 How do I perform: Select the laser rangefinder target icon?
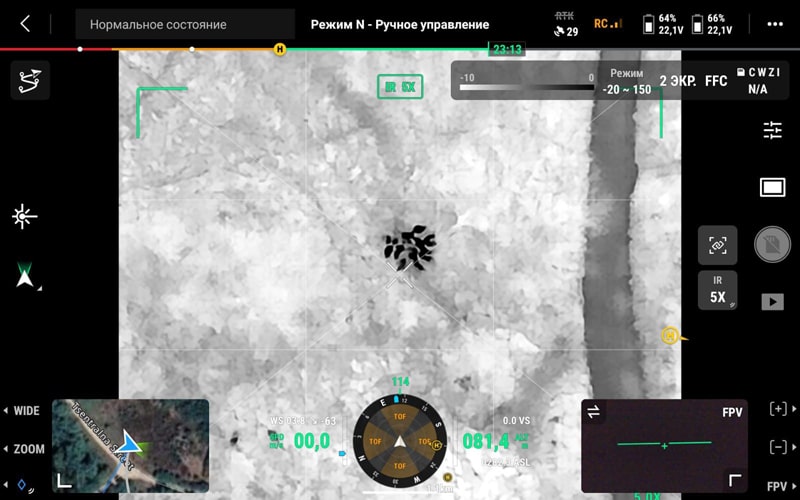coord(24,217)
